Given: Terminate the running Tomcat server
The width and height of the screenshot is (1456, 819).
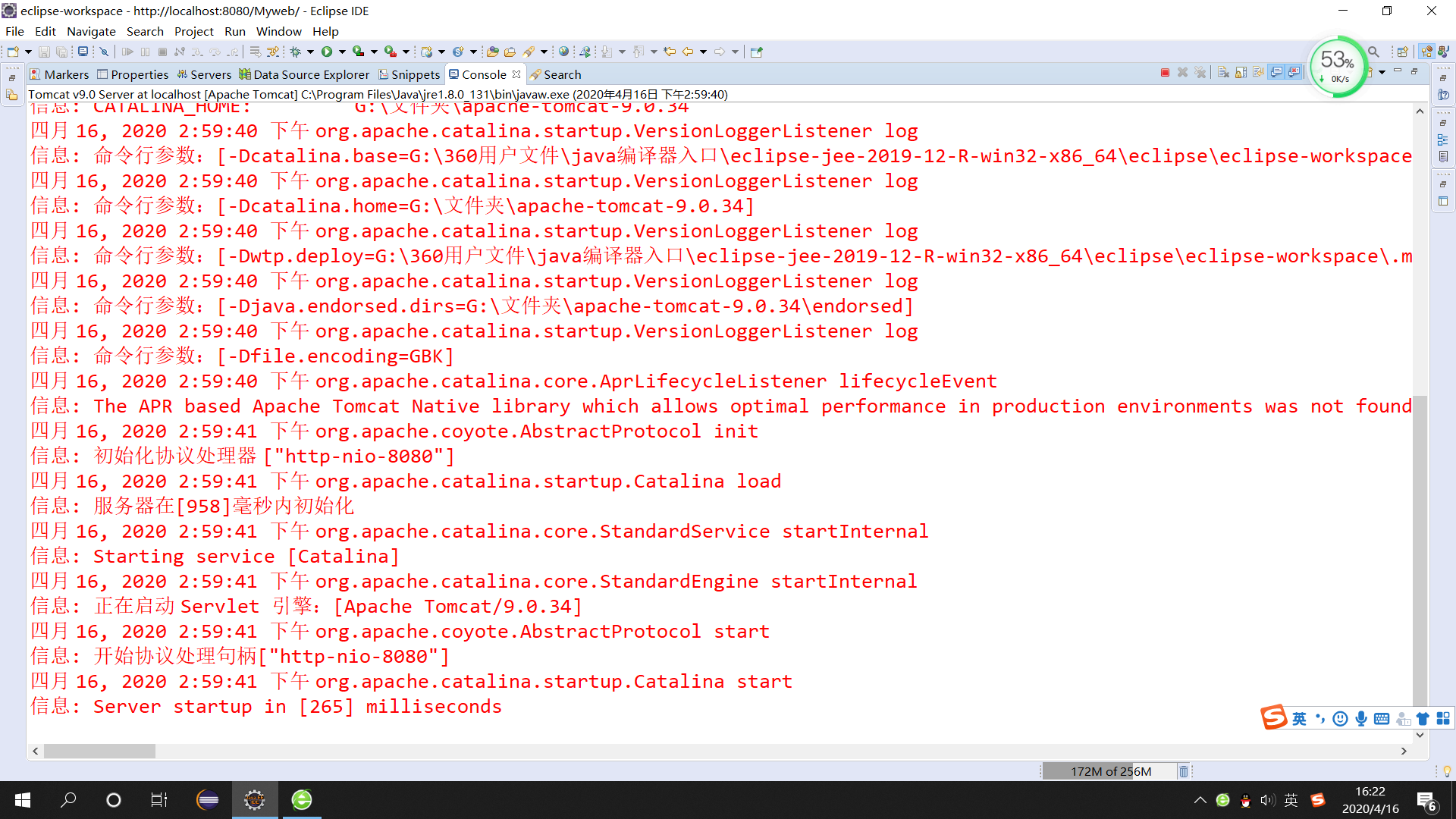Looking at the screenshot, I should (1165, 73).
